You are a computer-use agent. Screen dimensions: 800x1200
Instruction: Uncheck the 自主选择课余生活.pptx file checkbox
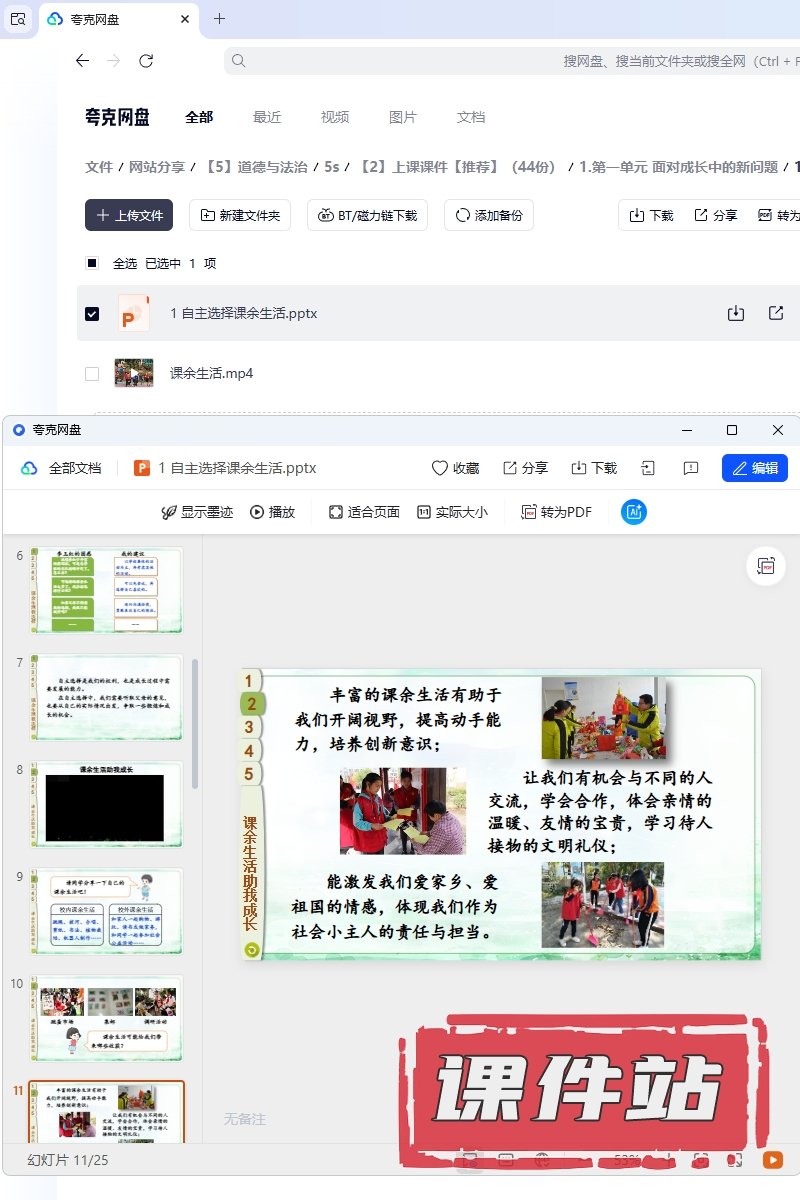pyautogui.click(x=92, y=314)
